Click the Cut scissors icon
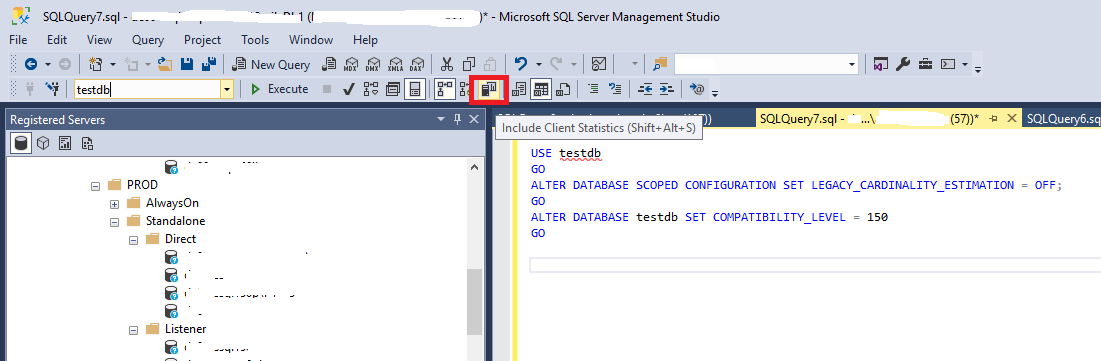The width and height of the screenshot is (1101, 361). click(447, 64)
